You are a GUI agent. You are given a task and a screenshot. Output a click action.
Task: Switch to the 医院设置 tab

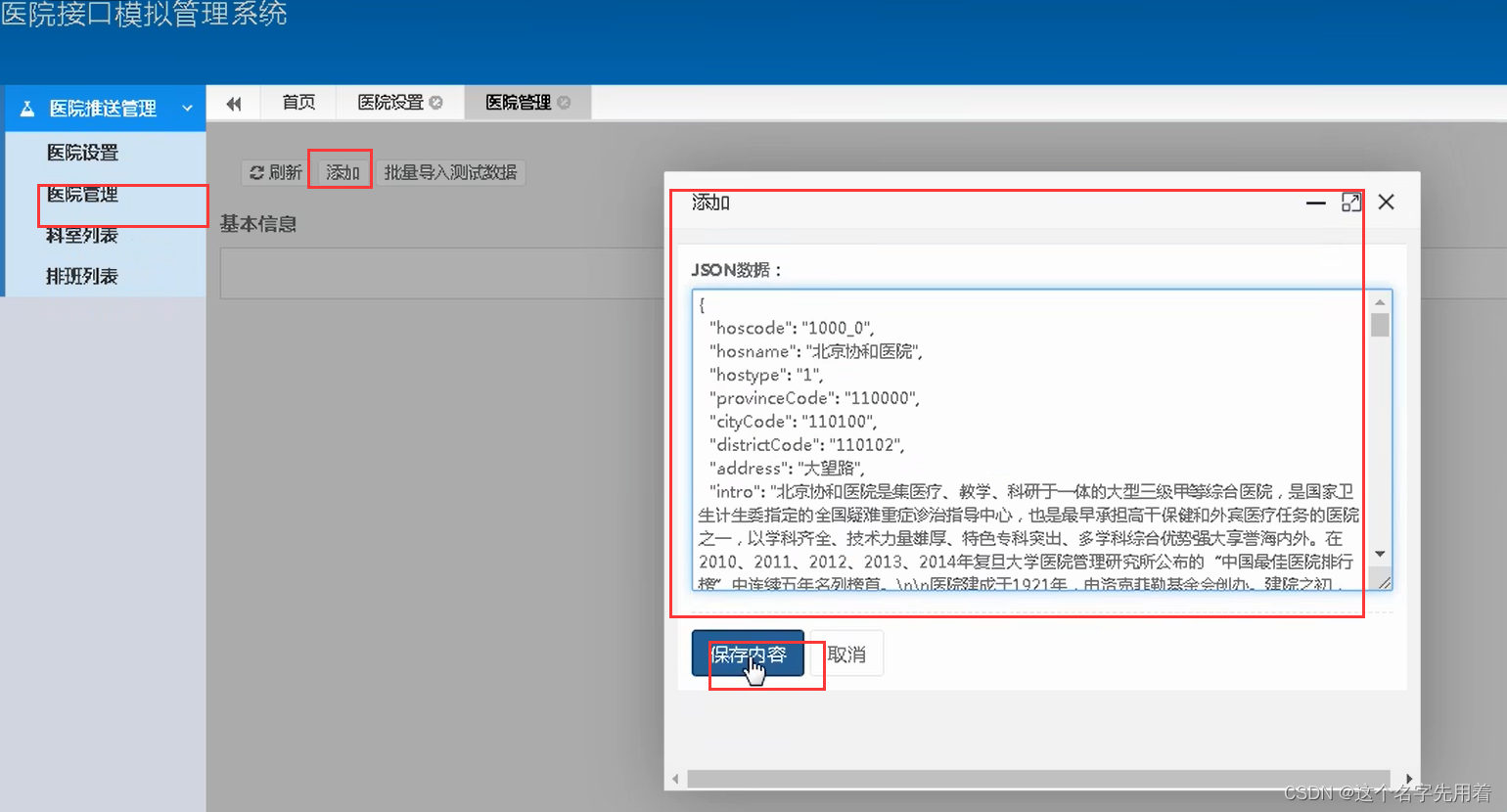tap(390, 102)
